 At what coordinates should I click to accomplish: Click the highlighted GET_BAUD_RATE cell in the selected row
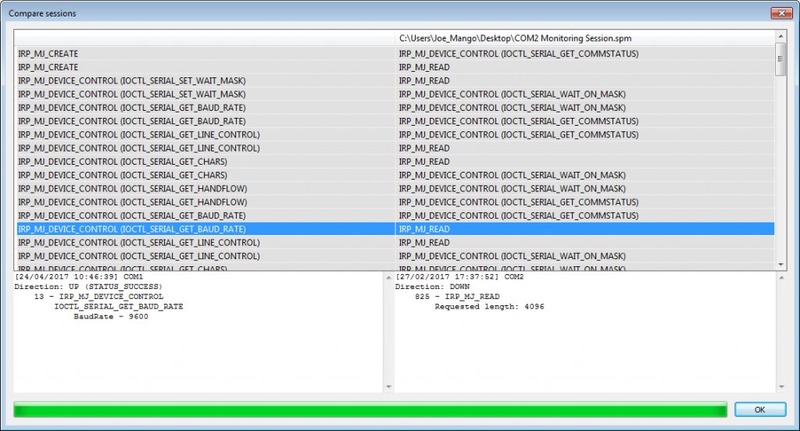coord(205,229)
